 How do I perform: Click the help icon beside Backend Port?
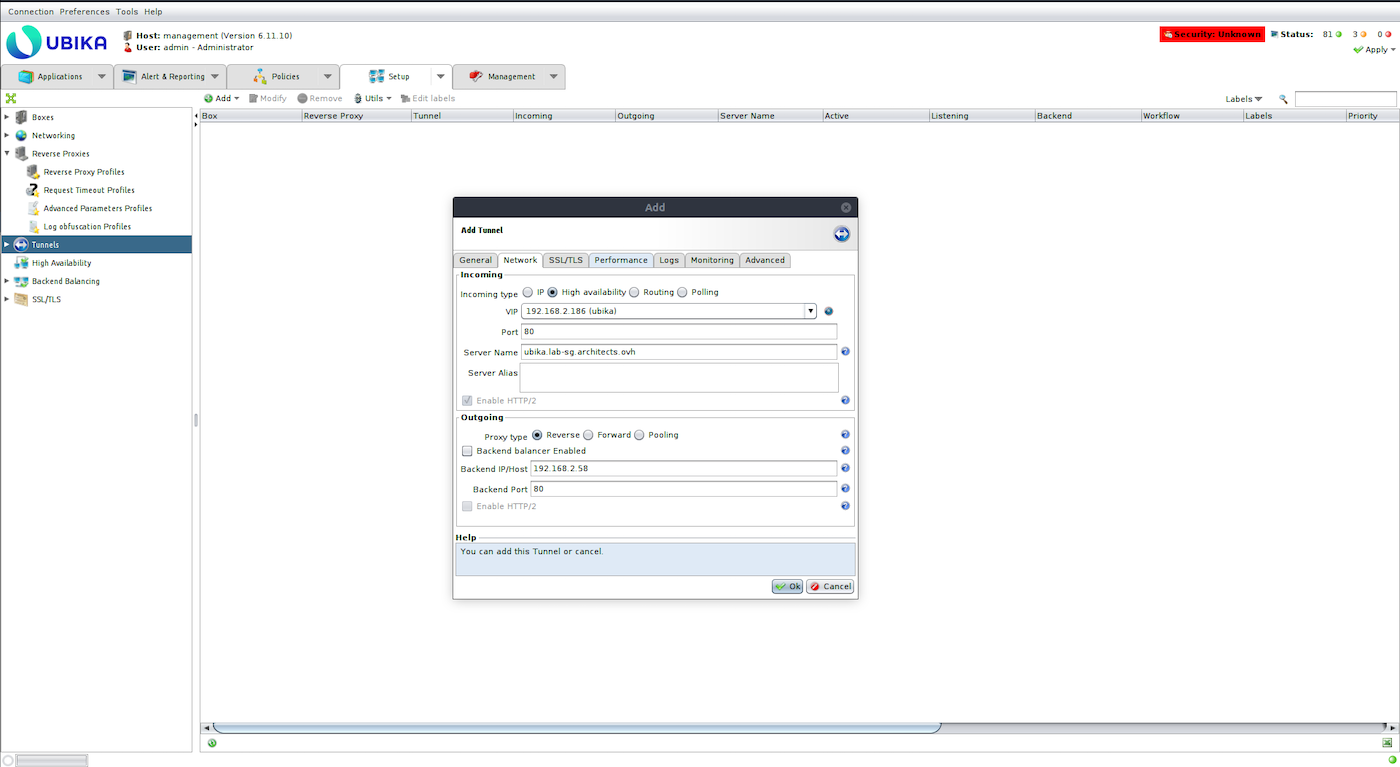pos(845,489)
